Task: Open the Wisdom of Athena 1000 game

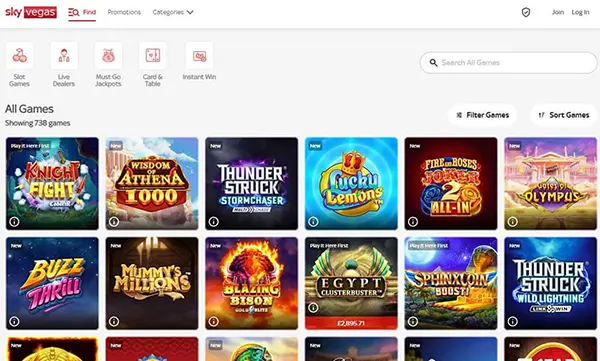Action: (152, 184)
